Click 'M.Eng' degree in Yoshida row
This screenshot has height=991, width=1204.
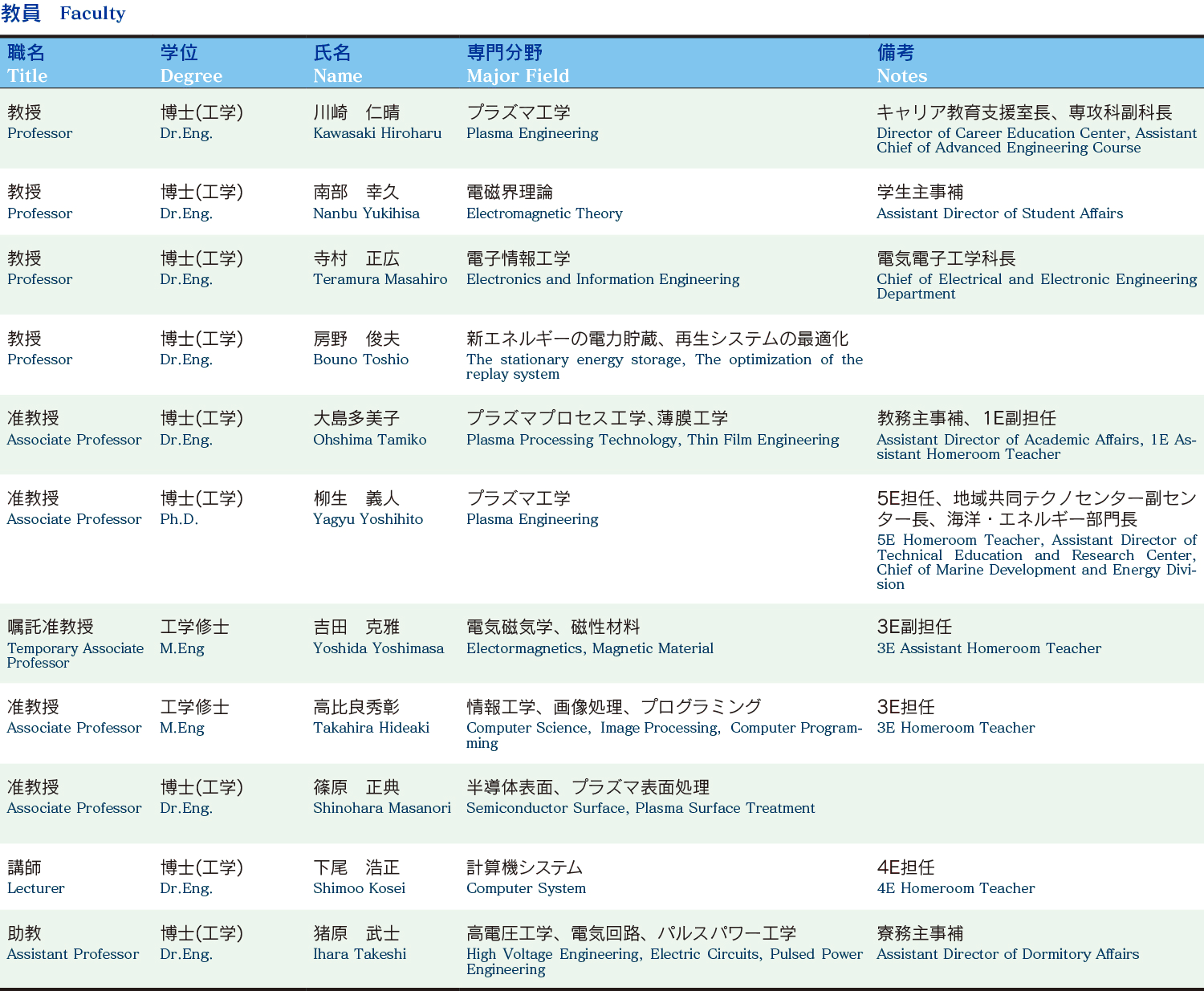(181, 648)
